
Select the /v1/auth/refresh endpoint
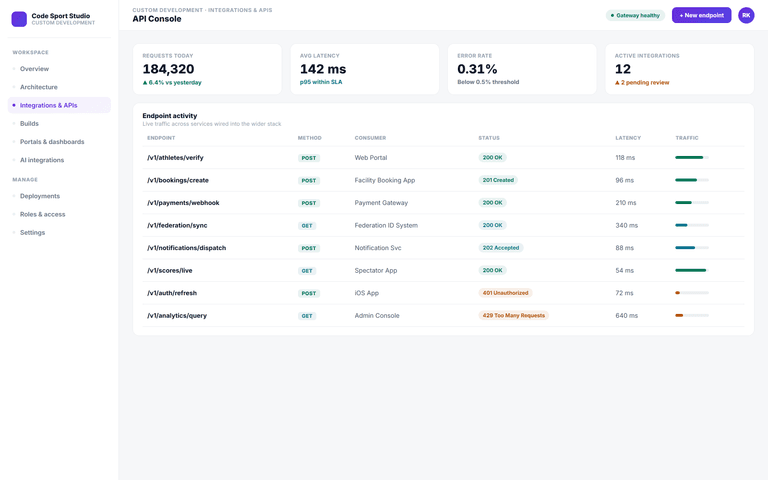click(x=172, y=293)
